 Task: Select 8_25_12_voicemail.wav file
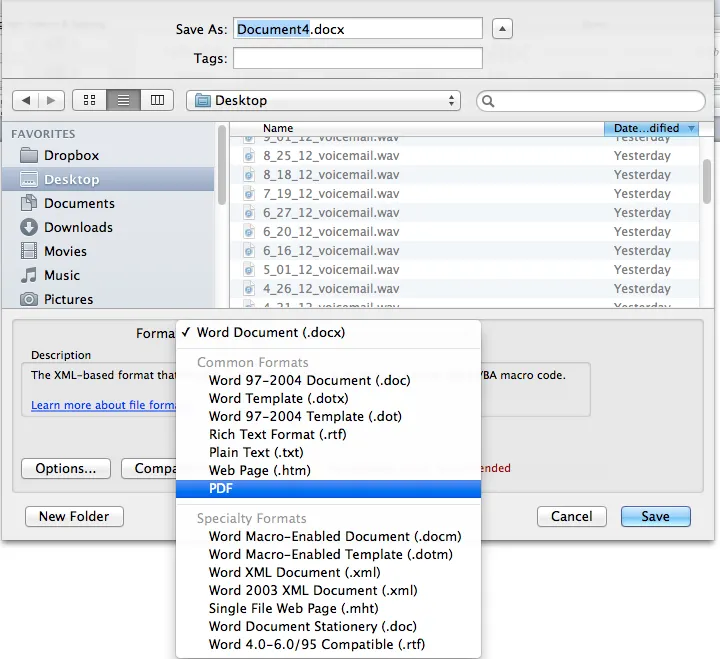click(465, 156)
